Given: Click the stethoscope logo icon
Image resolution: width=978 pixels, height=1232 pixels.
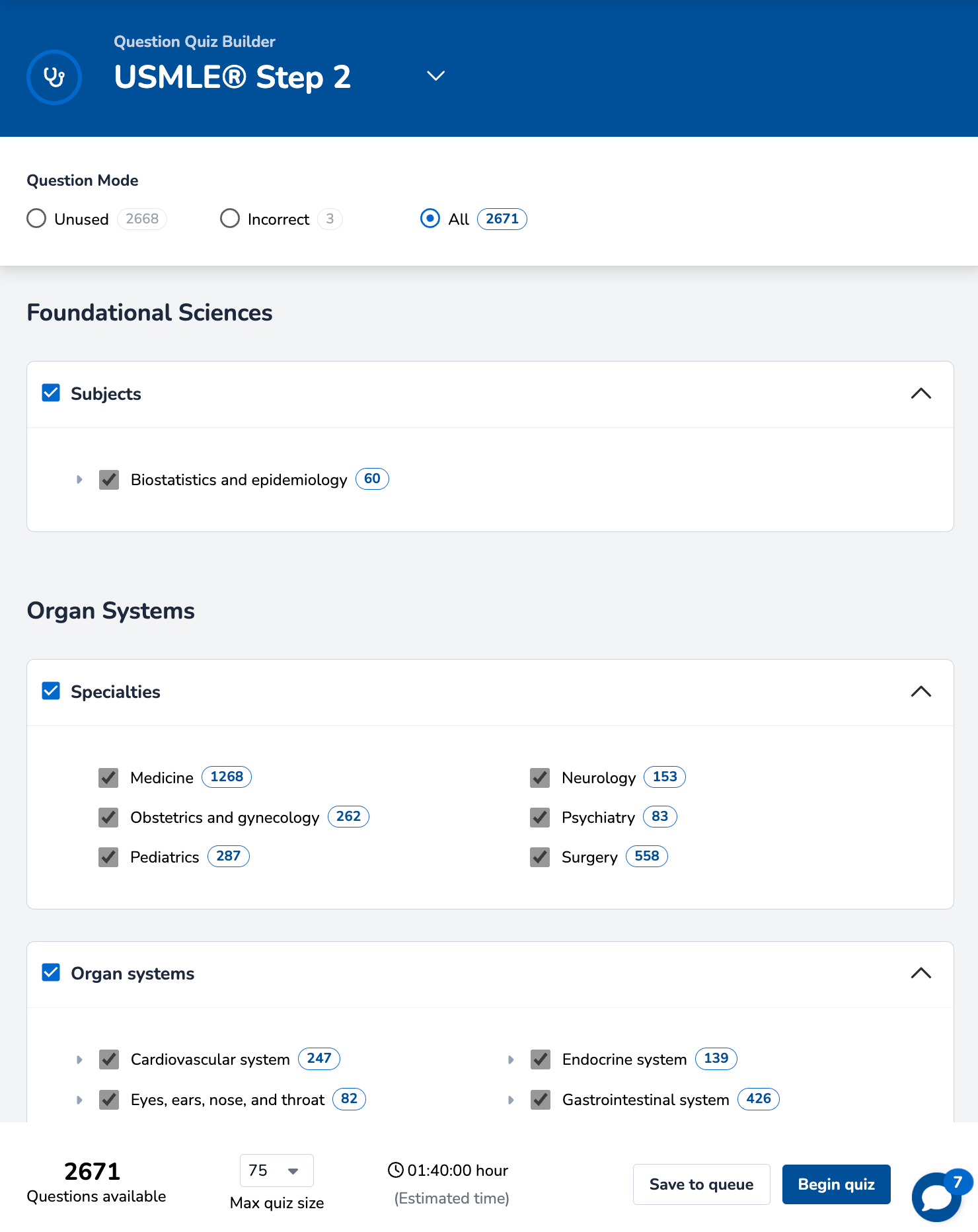Looking at the screenshot, I should 54,77.
